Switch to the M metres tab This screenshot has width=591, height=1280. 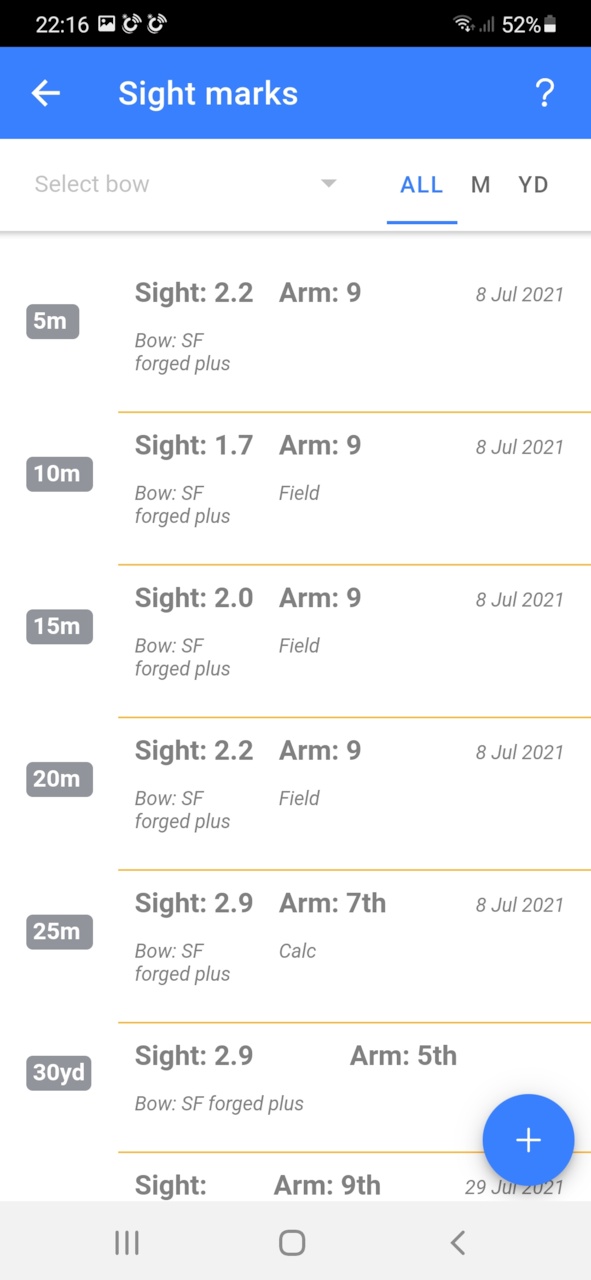coord(481,185)
